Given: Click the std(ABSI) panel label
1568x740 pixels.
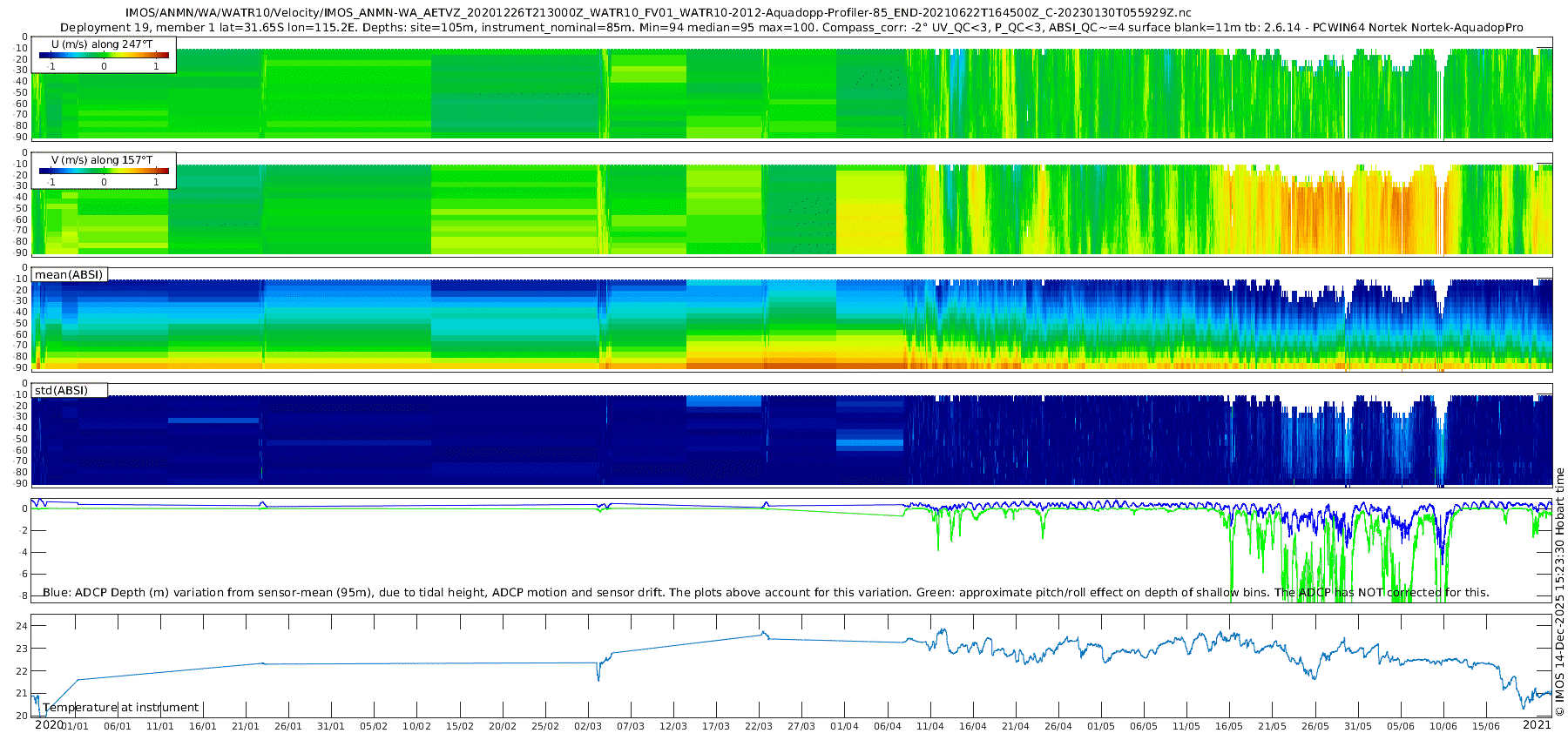Looking at the screenshot, I should pos(61,390).
